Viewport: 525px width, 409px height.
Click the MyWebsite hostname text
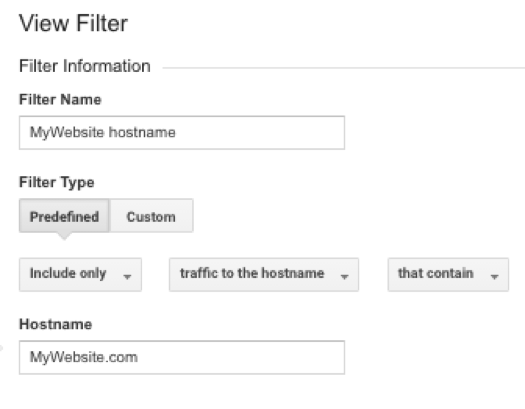pyautogui.click(x=102, y=133)
